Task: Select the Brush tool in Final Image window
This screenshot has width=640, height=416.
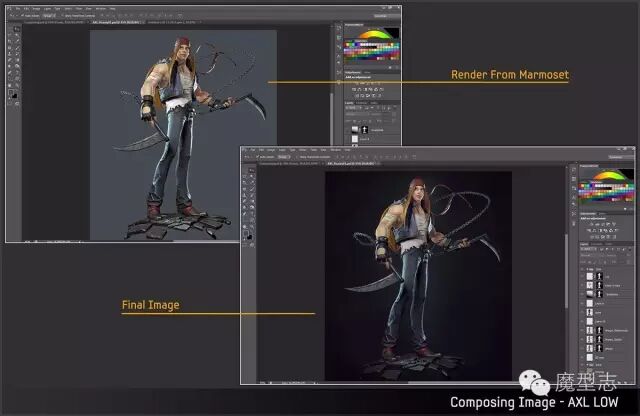Action: pyautogui.click(x=252, y=189)
